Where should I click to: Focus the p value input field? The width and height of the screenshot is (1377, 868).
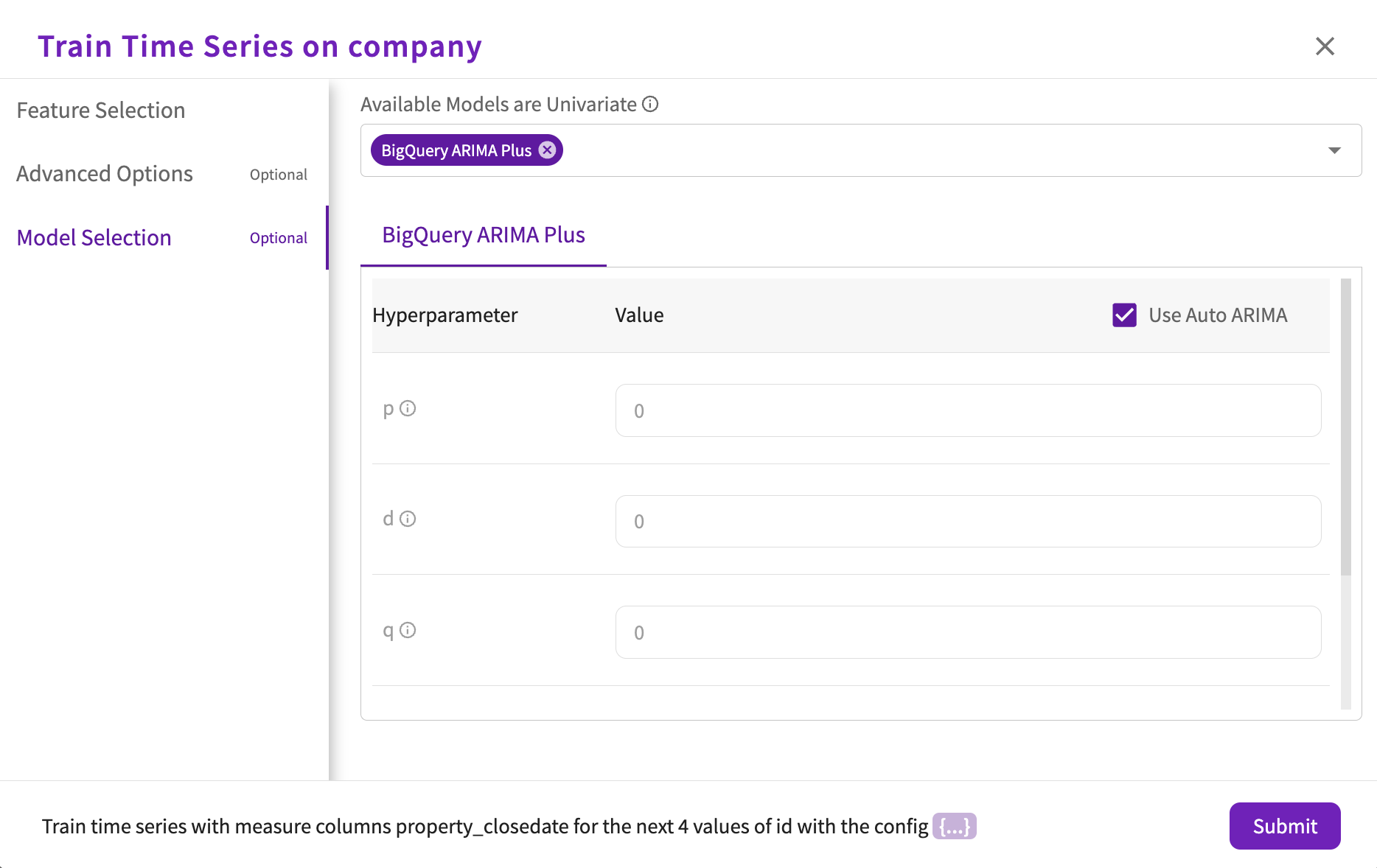click(x=968, y=410)
